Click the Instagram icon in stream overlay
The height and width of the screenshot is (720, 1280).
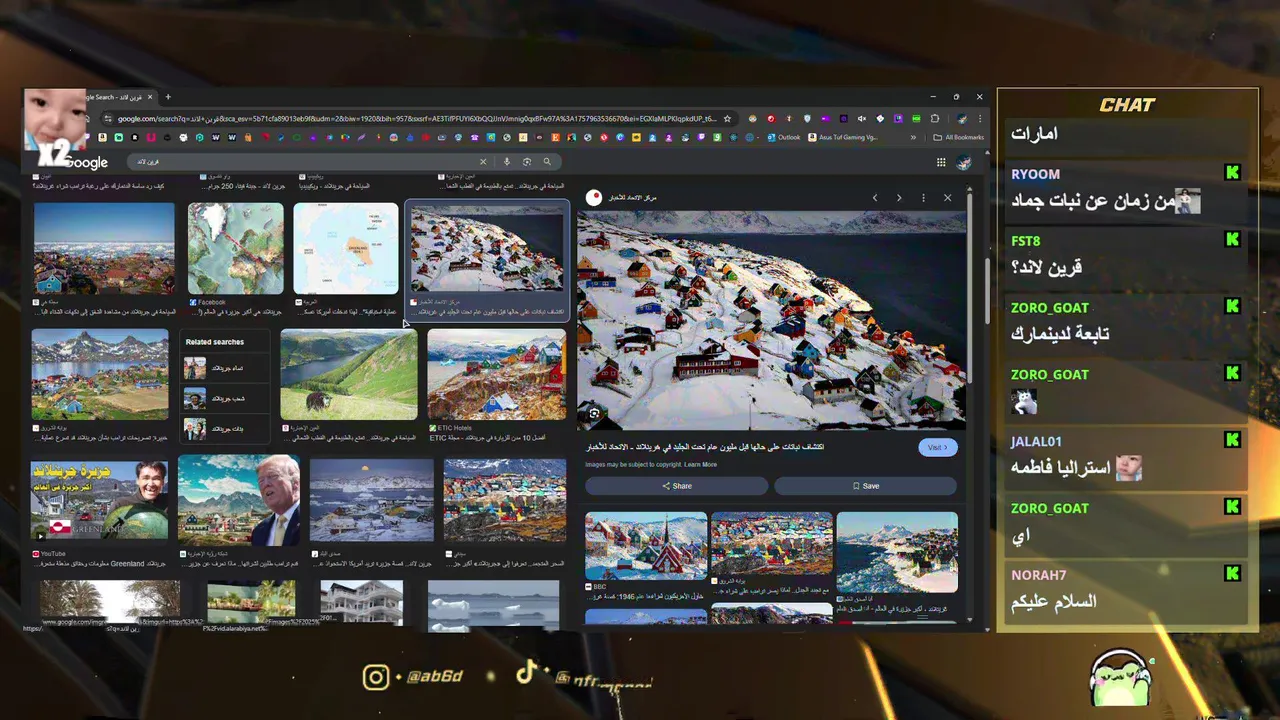point(375,677)
